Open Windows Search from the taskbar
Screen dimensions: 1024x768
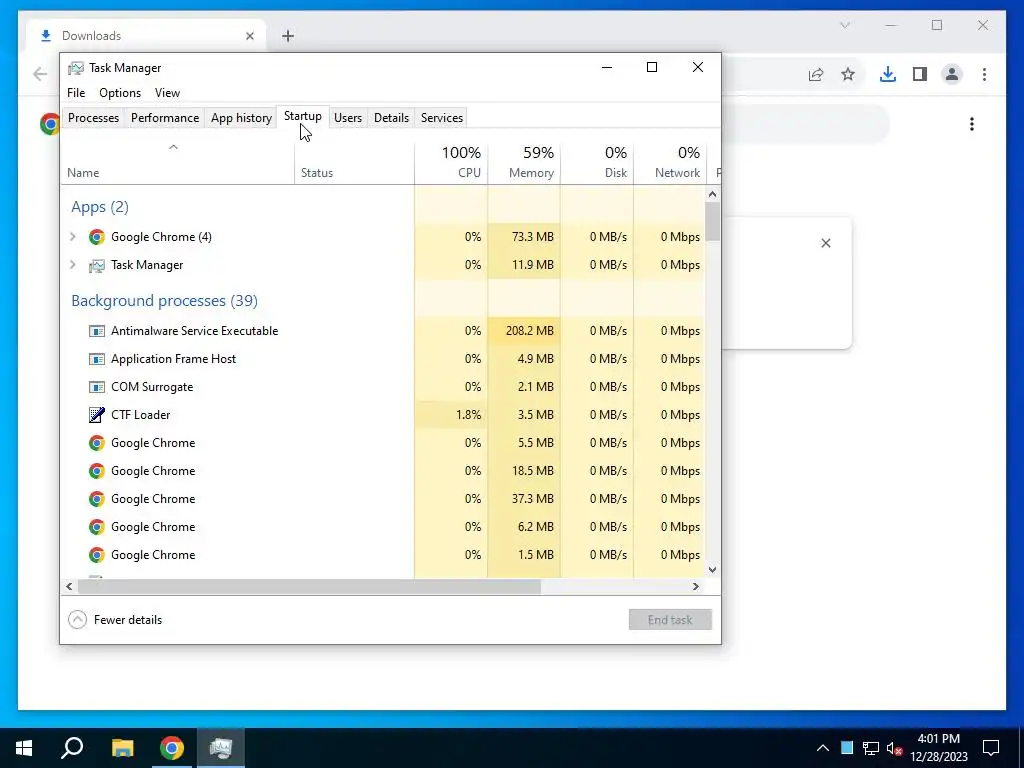coord(72,748)
